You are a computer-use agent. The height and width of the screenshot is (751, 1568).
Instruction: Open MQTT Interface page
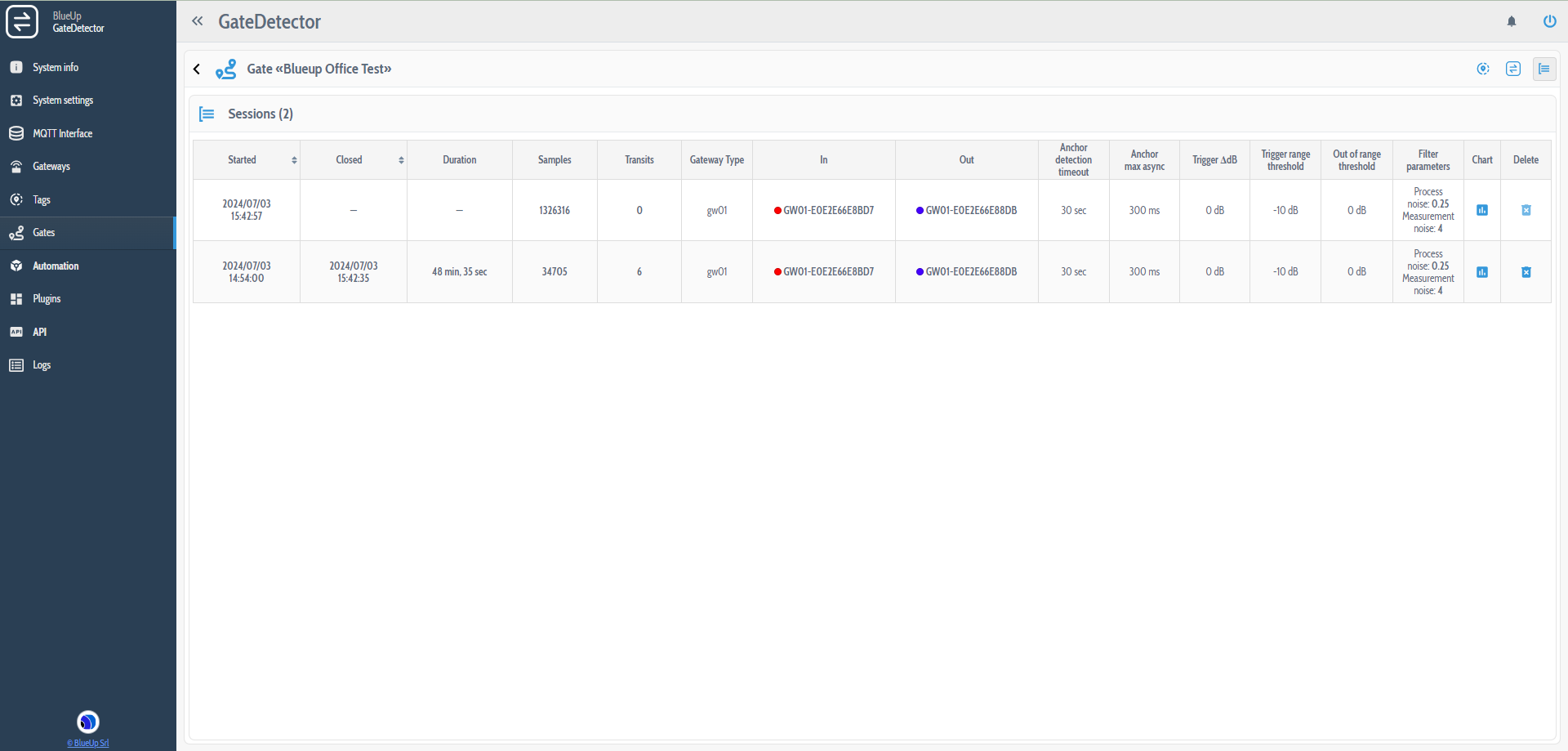click(x=62, y=133)
